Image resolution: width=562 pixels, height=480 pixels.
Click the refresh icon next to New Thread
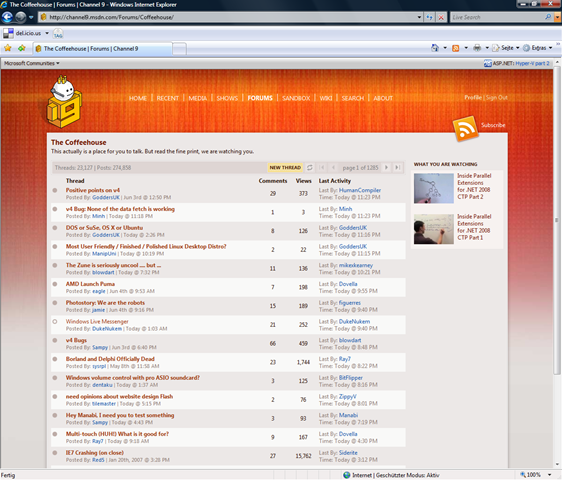point(310,167)
